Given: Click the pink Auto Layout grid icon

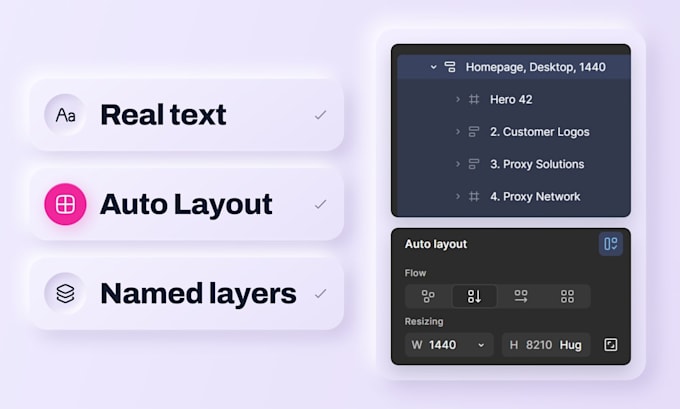Looking at the screenshot, I should coord(65,204).
